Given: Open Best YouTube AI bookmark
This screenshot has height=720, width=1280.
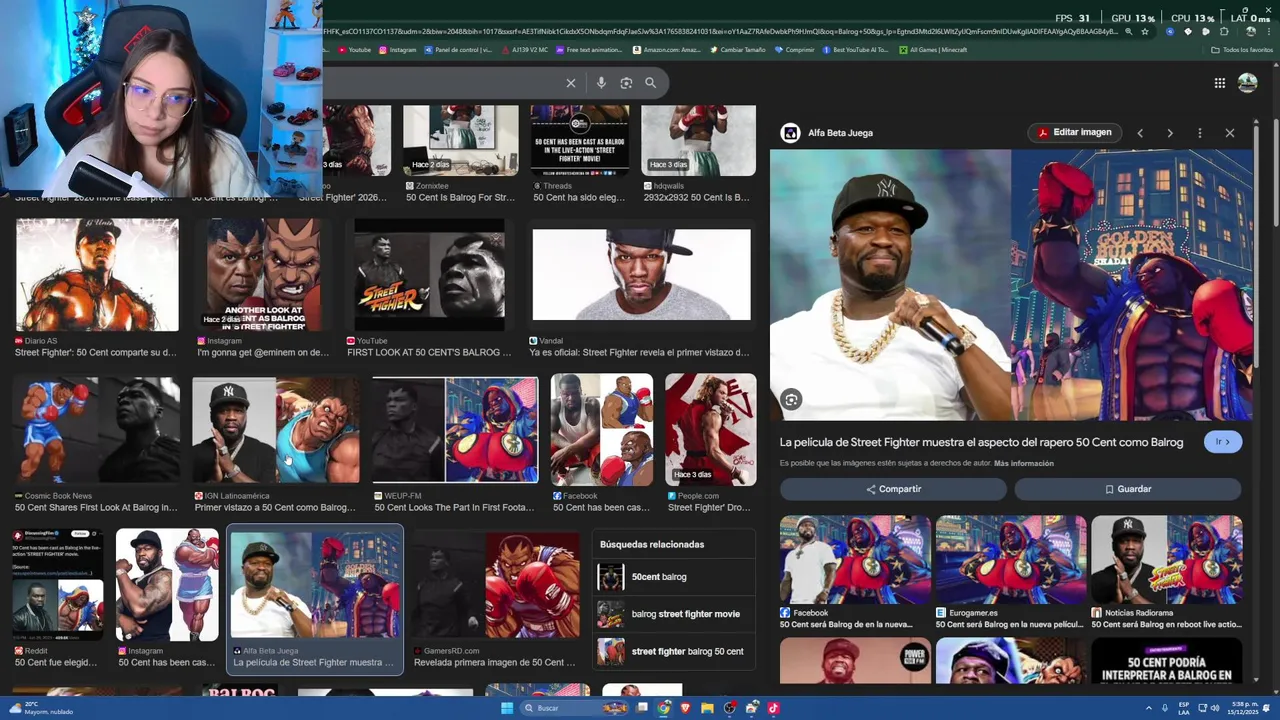Looking at the screenshot, I should 855,50.
